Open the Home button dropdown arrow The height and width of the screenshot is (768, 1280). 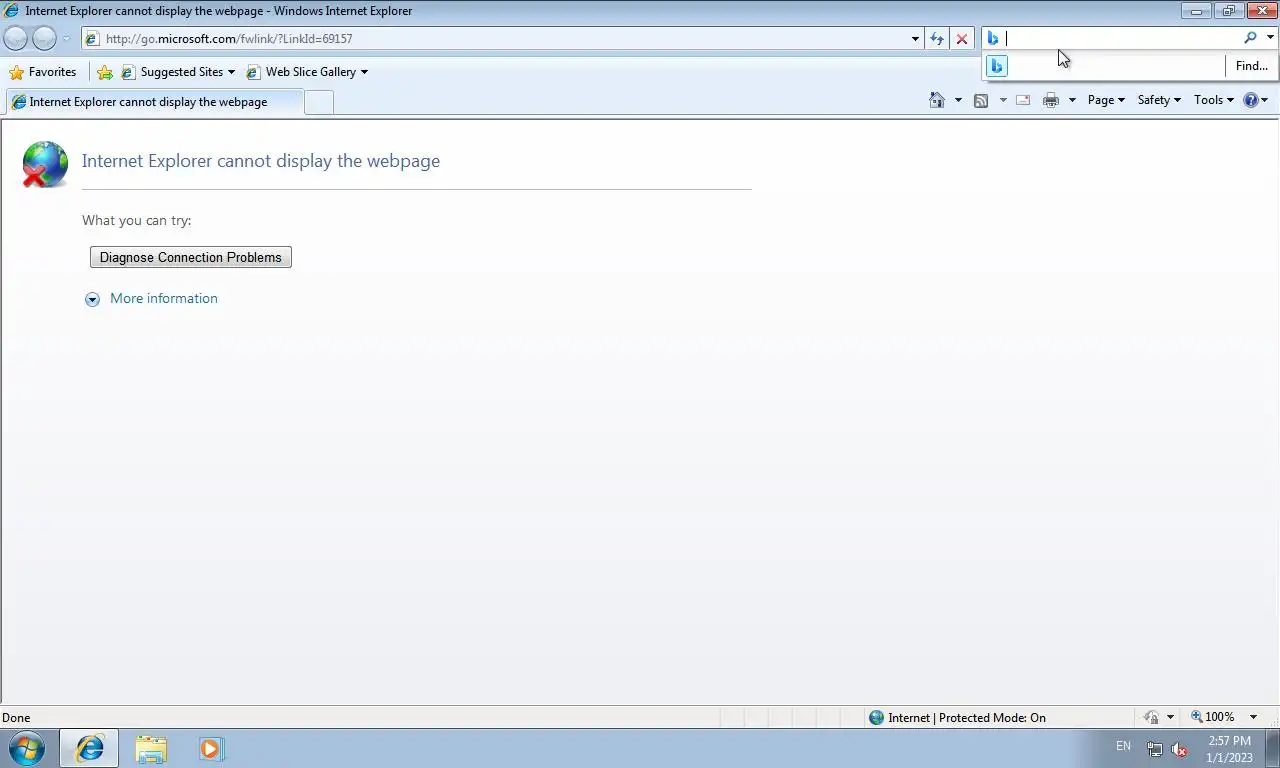(x=958, y=100)
